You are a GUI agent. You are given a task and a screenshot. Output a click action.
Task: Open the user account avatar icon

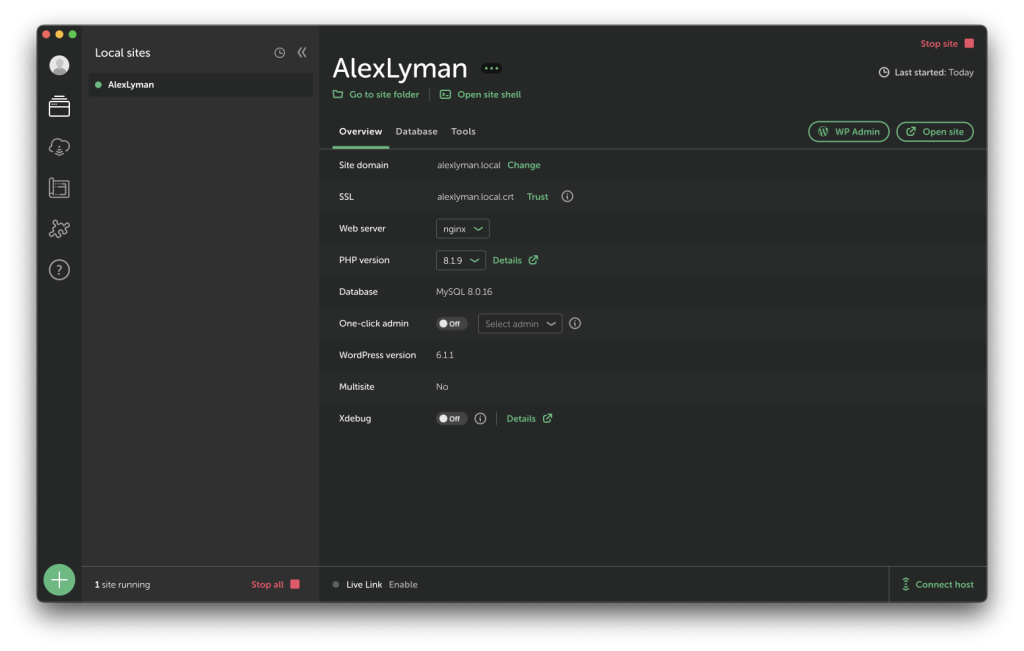59,65
